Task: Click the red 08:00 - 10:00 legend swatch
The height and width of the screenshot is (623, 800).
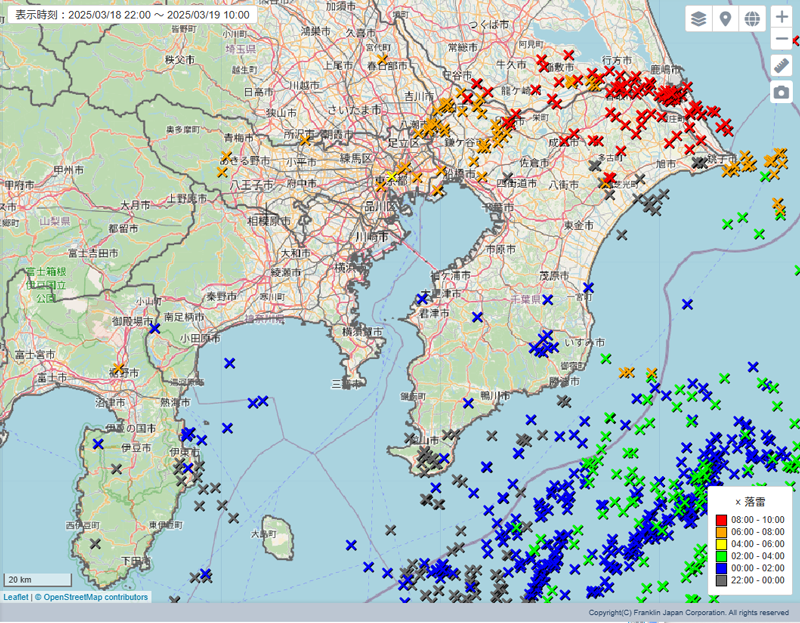Action: coord(721,520)
